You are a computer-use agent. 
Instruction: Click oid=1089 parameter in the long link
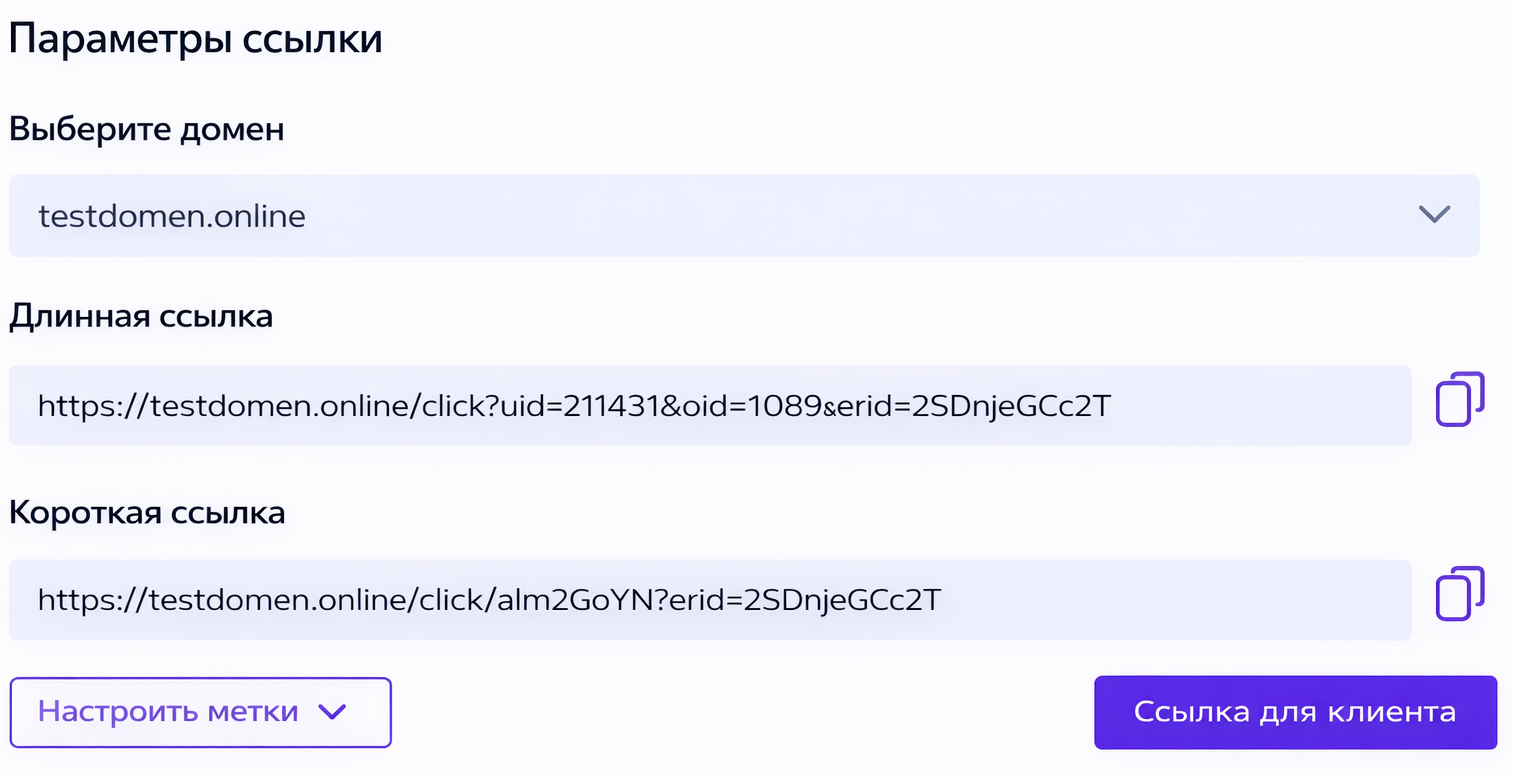(x=753, y=406)
